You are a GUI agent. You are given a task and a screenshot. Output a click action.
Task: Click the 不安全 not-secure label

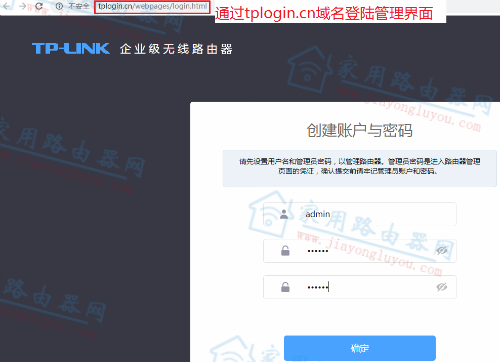pos(79,6)
